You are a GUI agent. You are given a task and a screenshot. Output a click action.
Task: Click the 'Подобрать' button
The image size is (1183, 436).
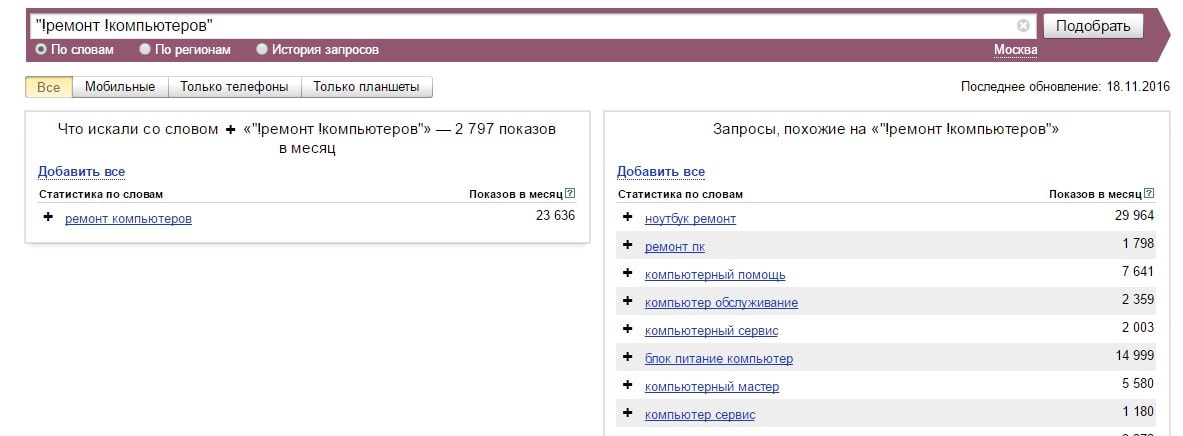click(x=1093, y=26)
